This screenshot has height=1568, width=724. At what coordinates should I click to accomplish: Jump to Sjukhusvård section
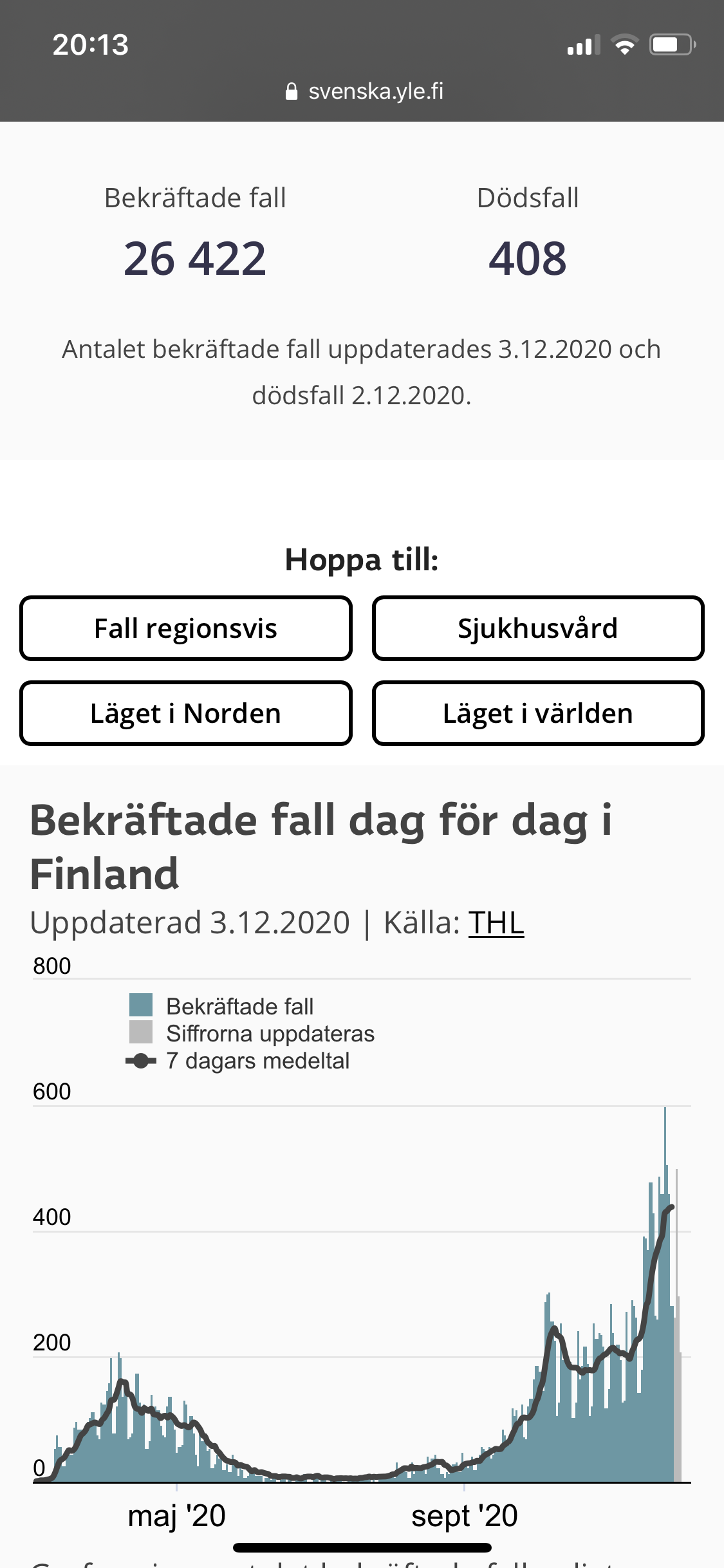point(538,628)
